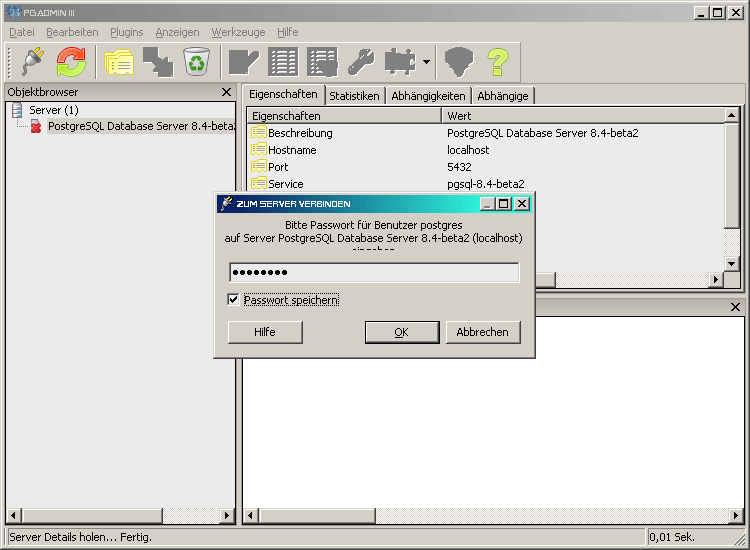This screenshot has width=750, height=550.
Task: Click the pgsql-8.4-beta2 service value
Action: 485,184
